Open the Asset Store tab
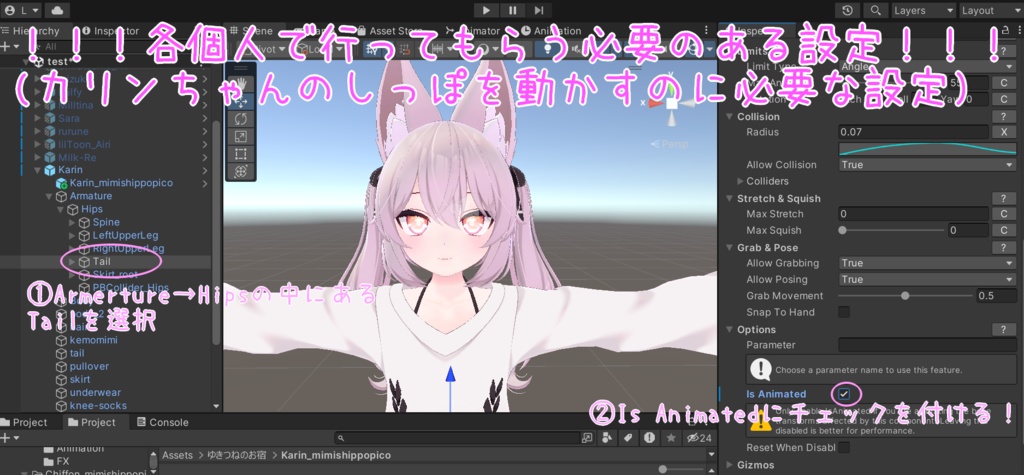1024x475 pixels. 389,31
